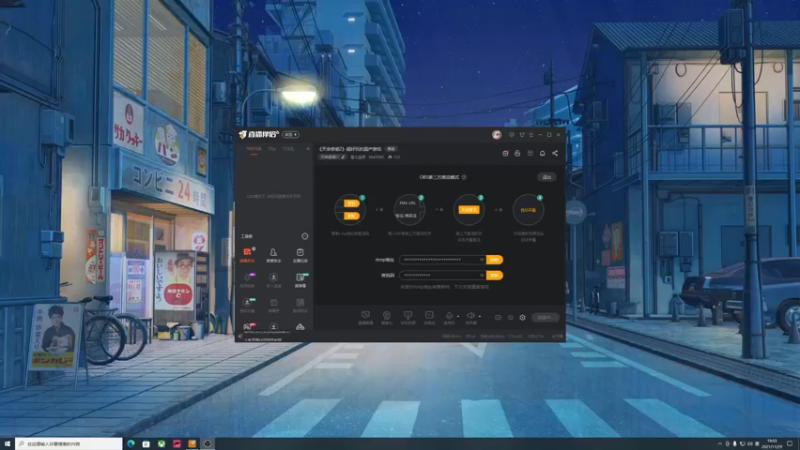Open the Windows Start menu
The height and width of the screenshot is (450, 800).
[7, 444]
